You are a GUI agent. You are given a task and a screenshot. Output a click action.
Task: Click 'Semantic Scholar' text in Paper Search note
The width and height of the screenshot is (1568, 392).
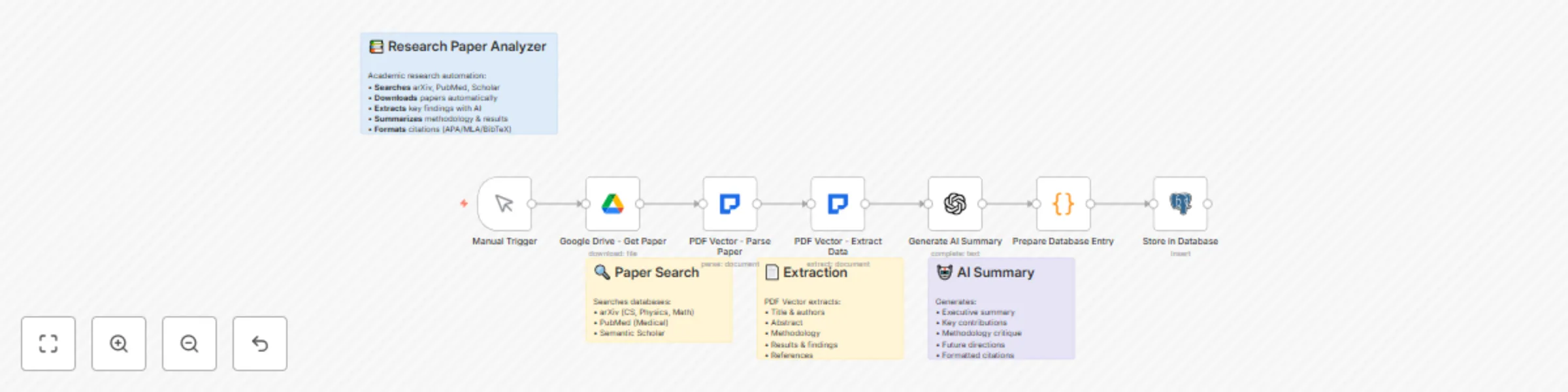click(632, 333)
